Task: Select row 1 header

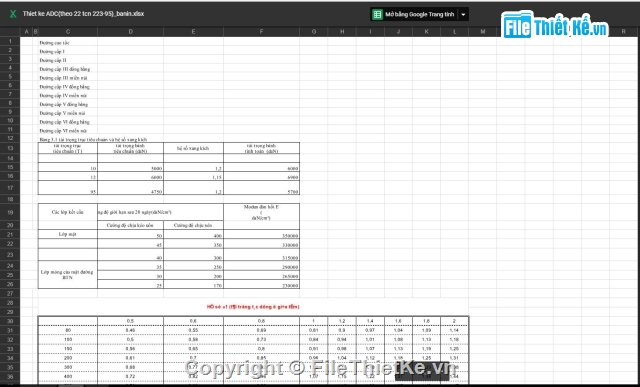Action: pyautogui.click(x=10, y=41)
